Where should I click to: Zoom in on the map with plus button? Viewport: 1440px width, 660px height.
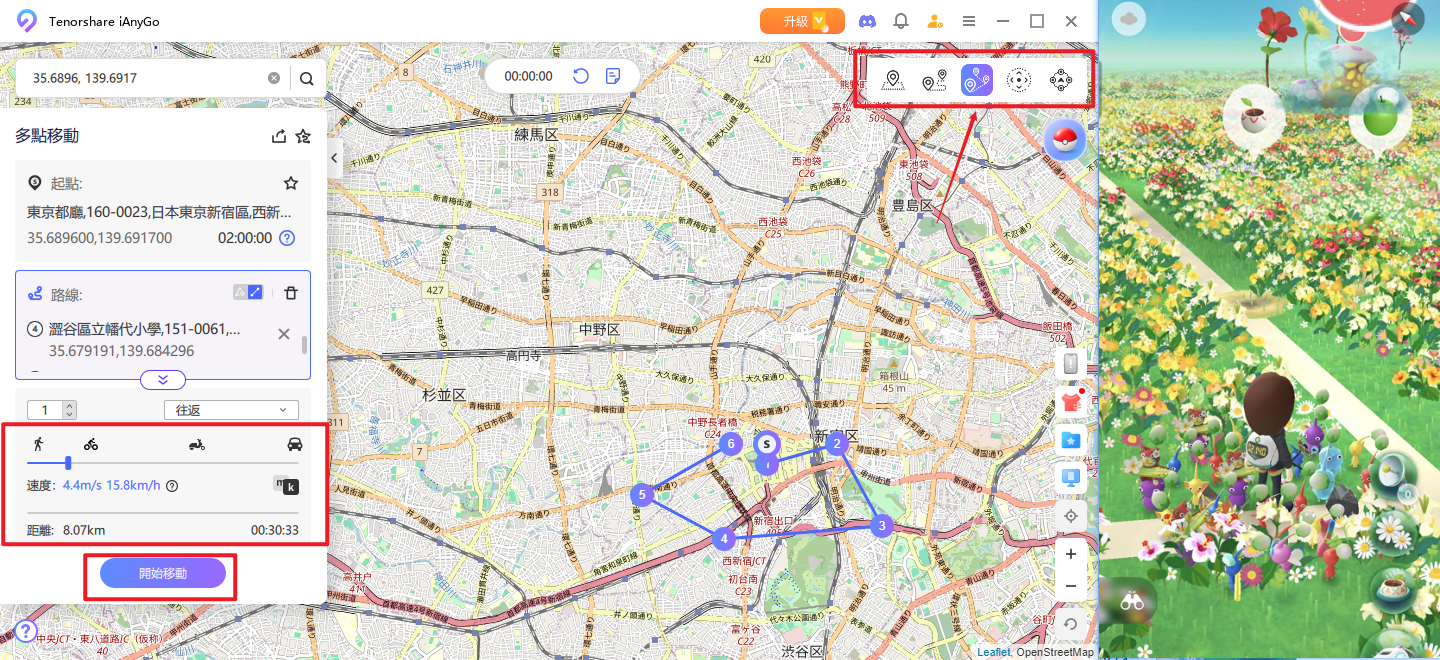pyautogui.click(x=1071, y=554)
